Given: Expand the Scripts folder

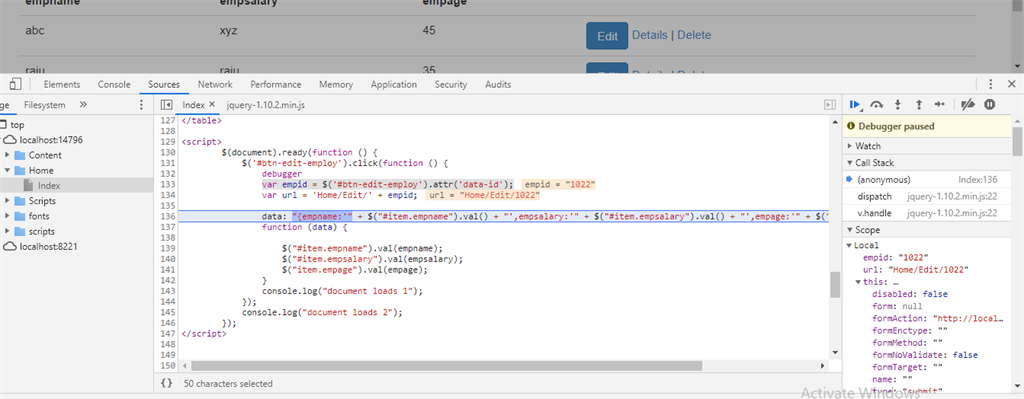Looking at the screenshot, I should click(7, 201).
